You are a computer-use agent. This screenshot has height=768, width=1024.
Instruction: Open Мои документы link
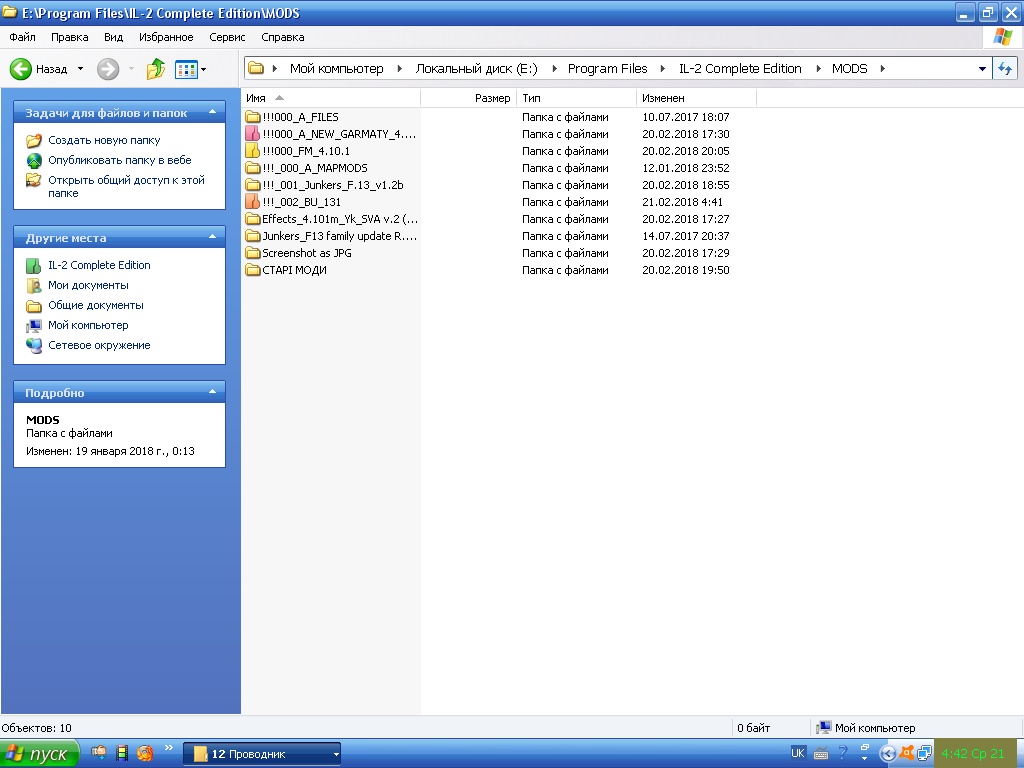[x=88, y=285]
